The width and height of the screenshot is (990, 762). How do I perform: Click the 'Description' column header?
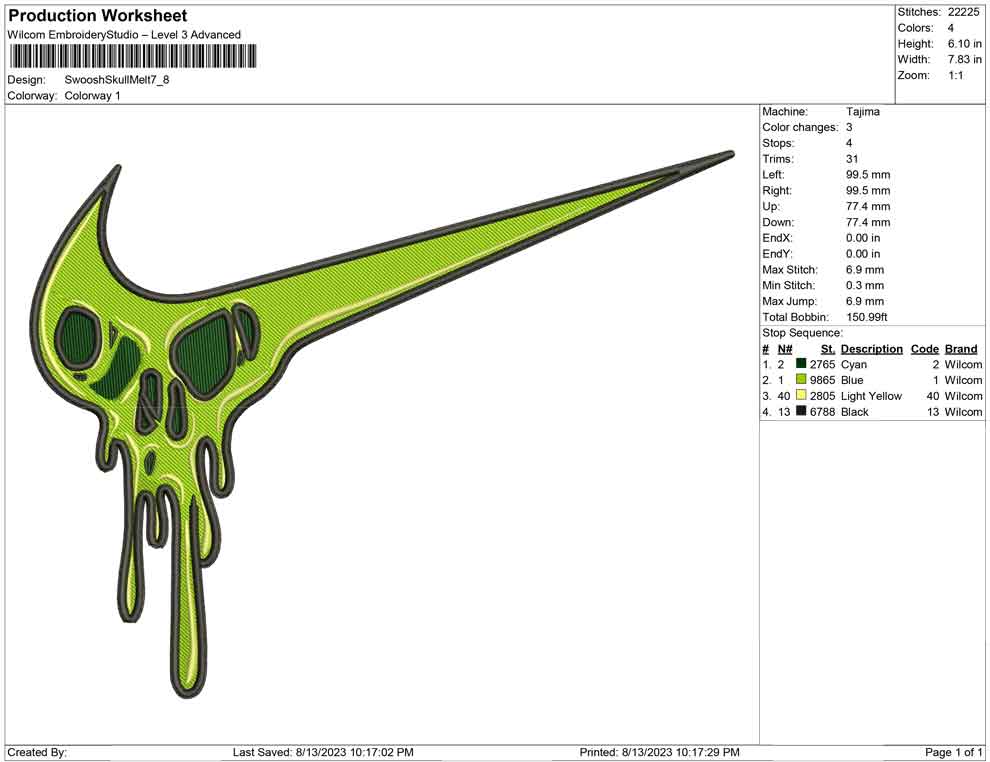(x=871, y=348)
